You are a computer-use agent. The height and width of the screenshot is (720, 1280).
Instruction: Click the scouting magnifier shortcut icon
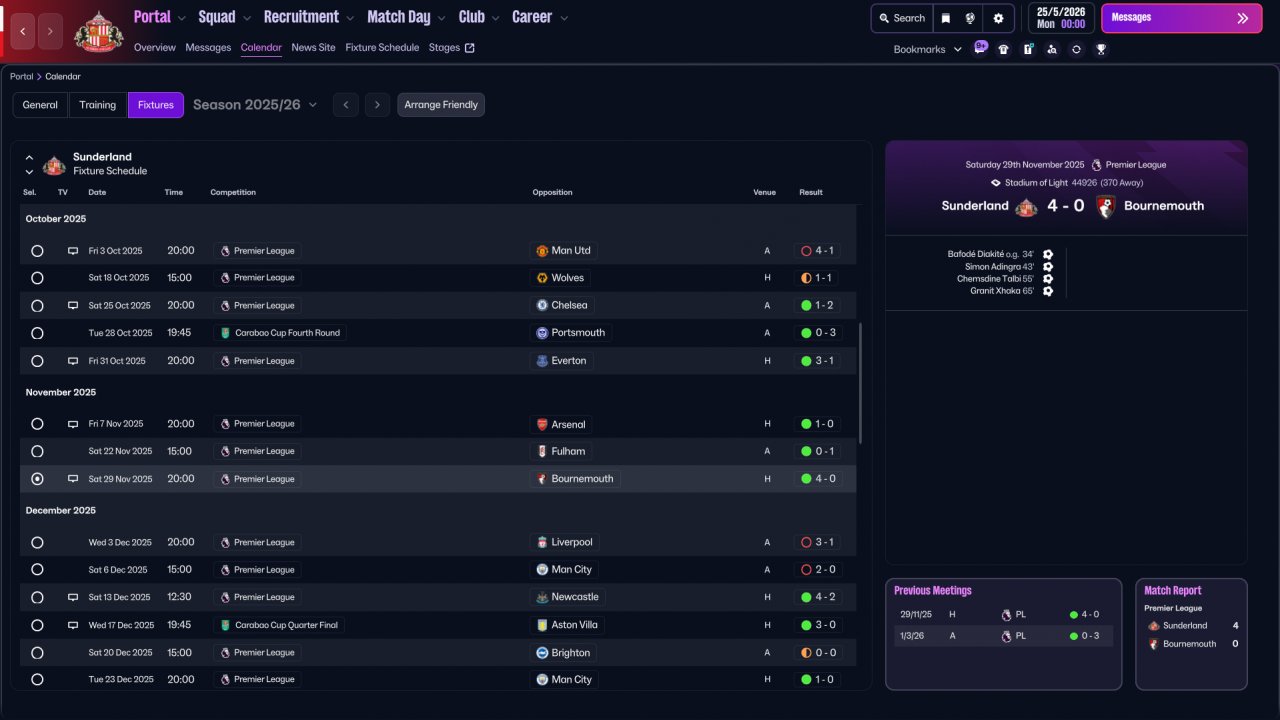tap(1052, 49)
